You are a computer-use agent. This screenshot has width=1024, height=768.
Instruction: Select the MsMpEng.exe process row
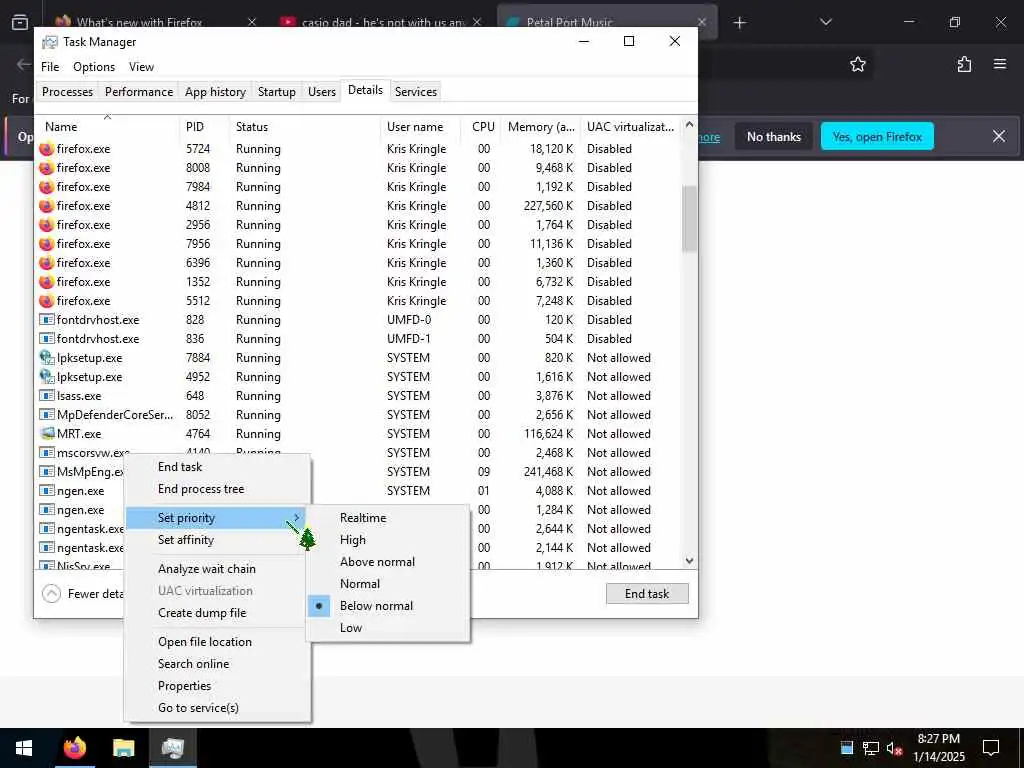(360, 472)
